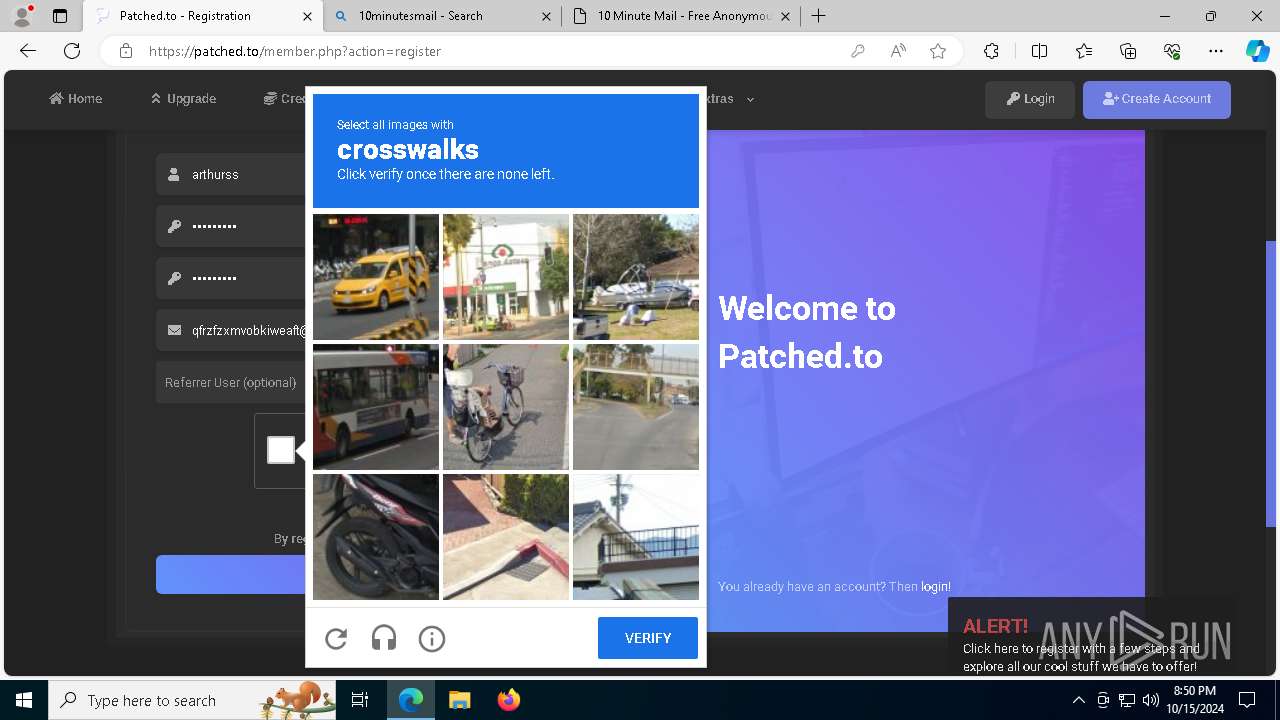
Task: Open the clock showing 8:50 PM
Action: click(1194, 700)
